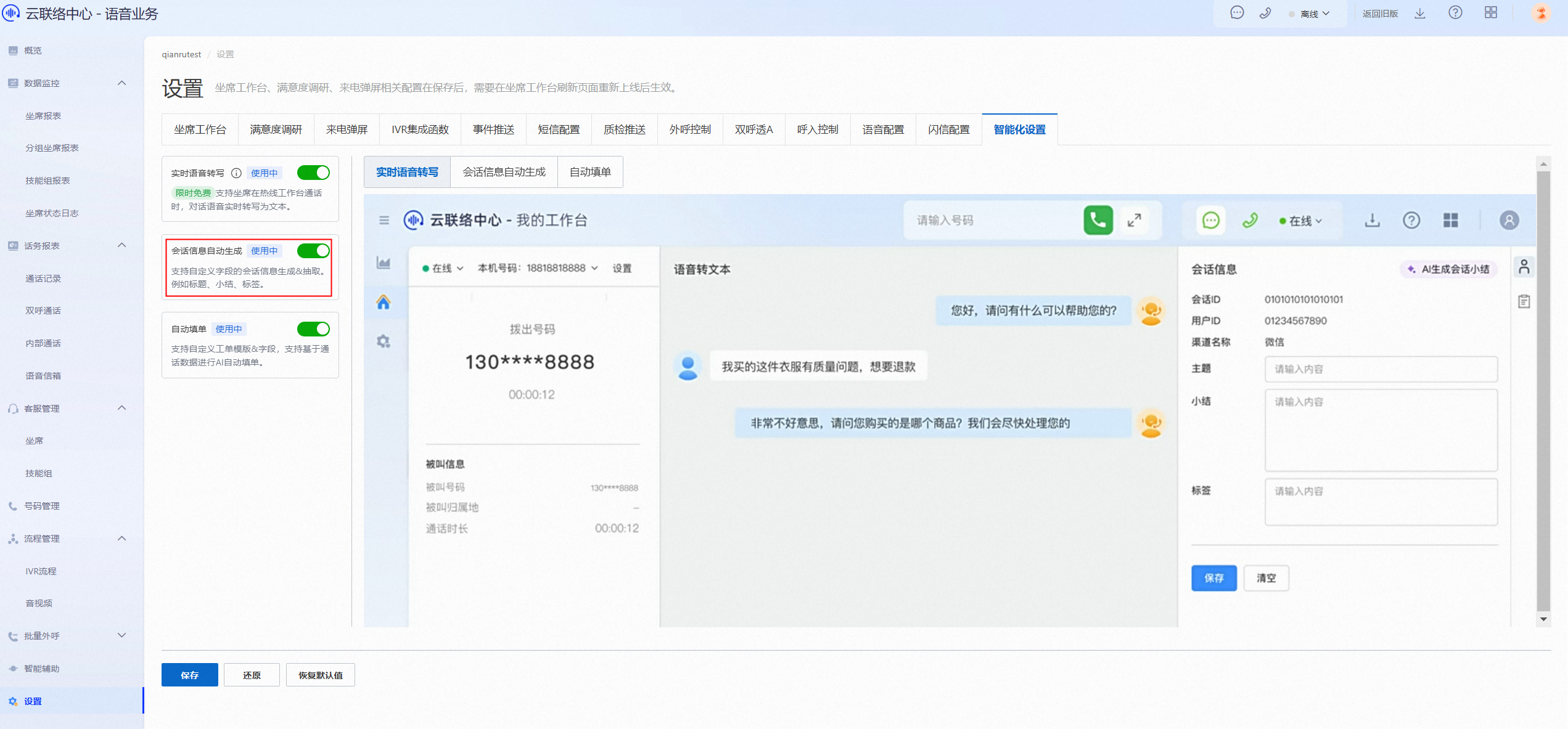This screenshot has width=1568, height=729.
Task: Select the 会话信息自动生成 preview tab
Action: (x=504, y=172)
